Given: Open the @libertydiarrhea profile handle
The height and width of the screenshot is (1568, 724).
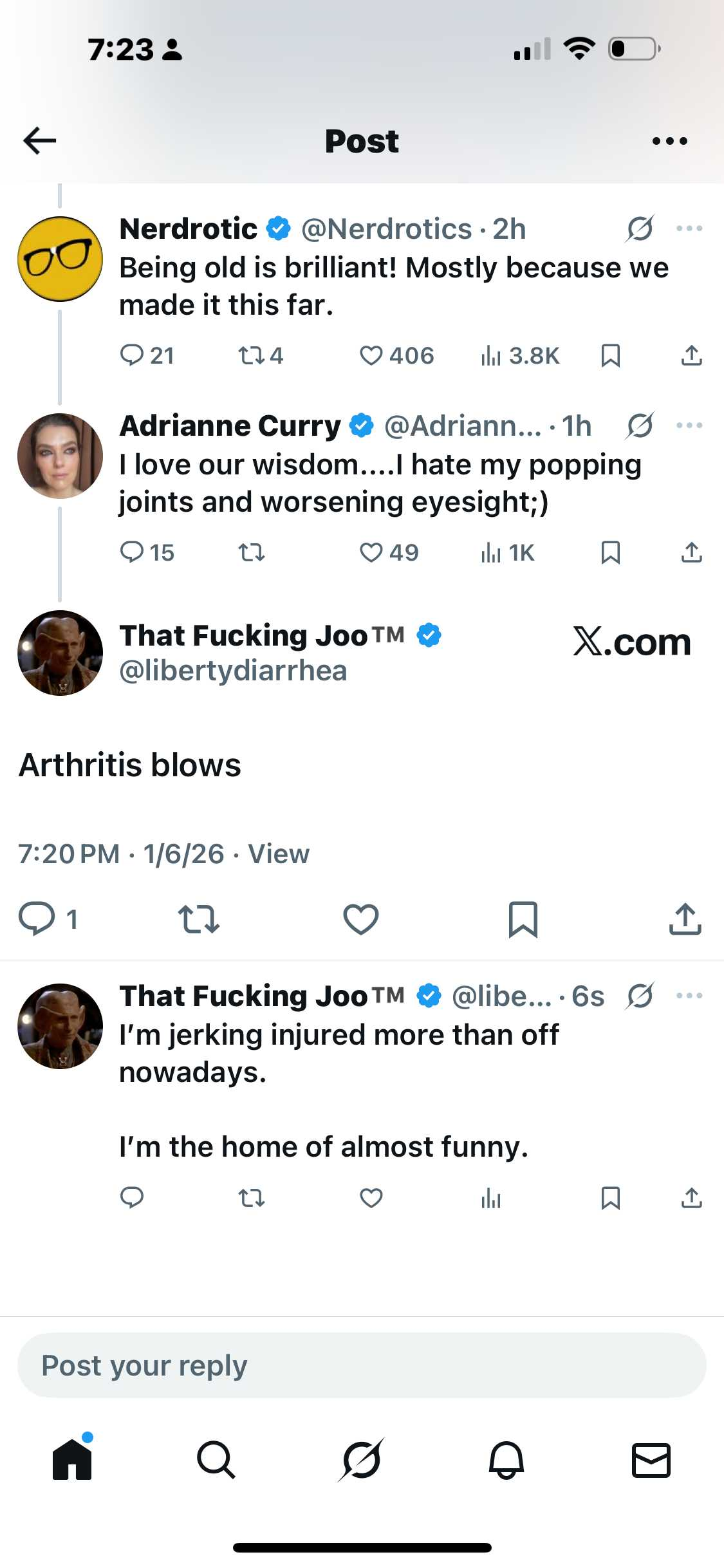Looking at the screenshot, I should [233, 671].
